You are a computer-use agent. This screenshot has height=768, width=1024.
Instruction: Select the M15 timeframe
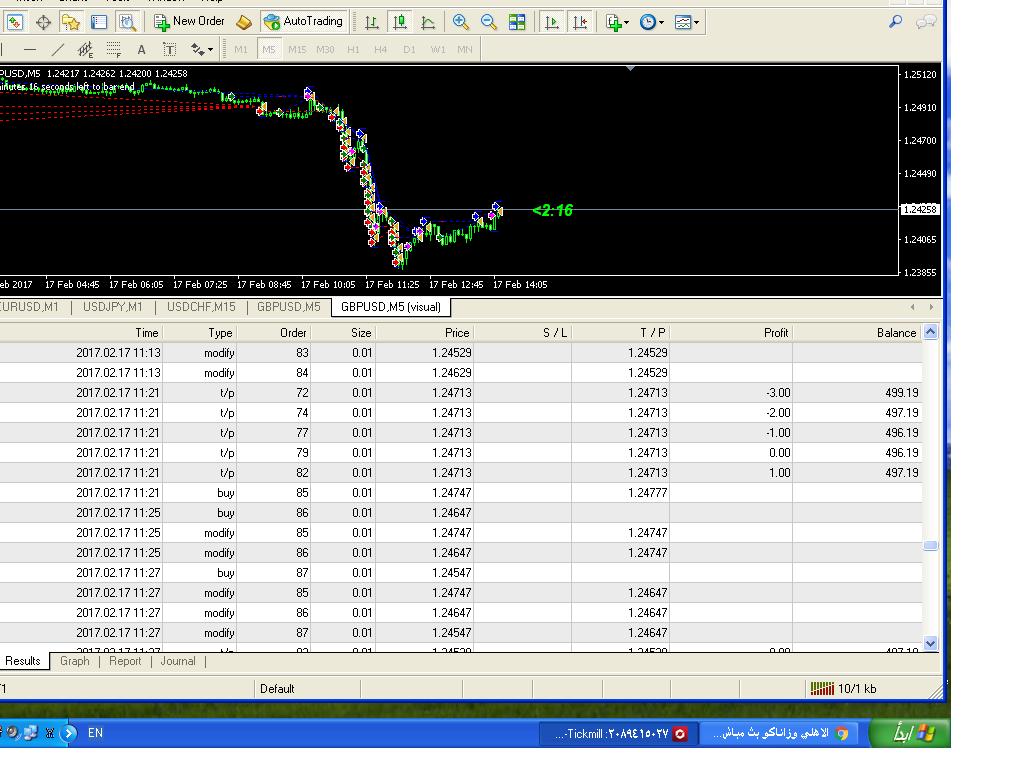[297, 49]
